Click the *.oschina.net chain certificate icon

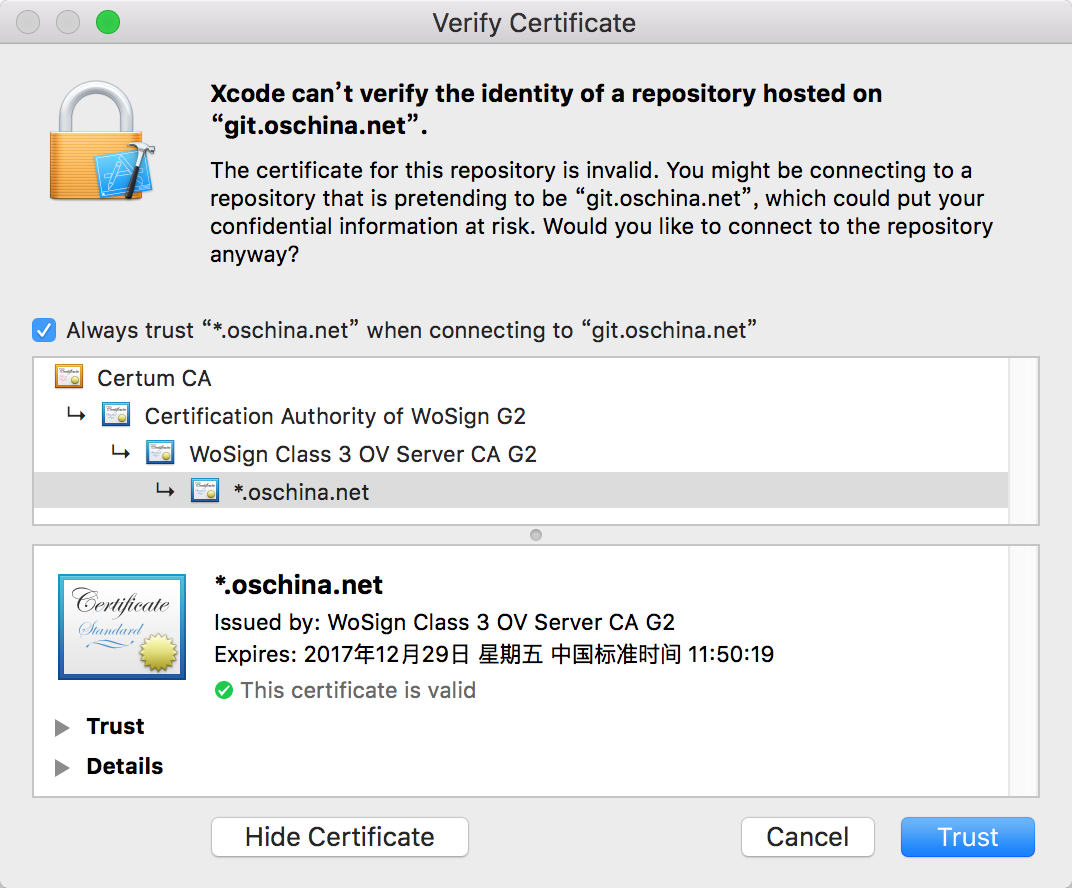(x=205, y=492)
